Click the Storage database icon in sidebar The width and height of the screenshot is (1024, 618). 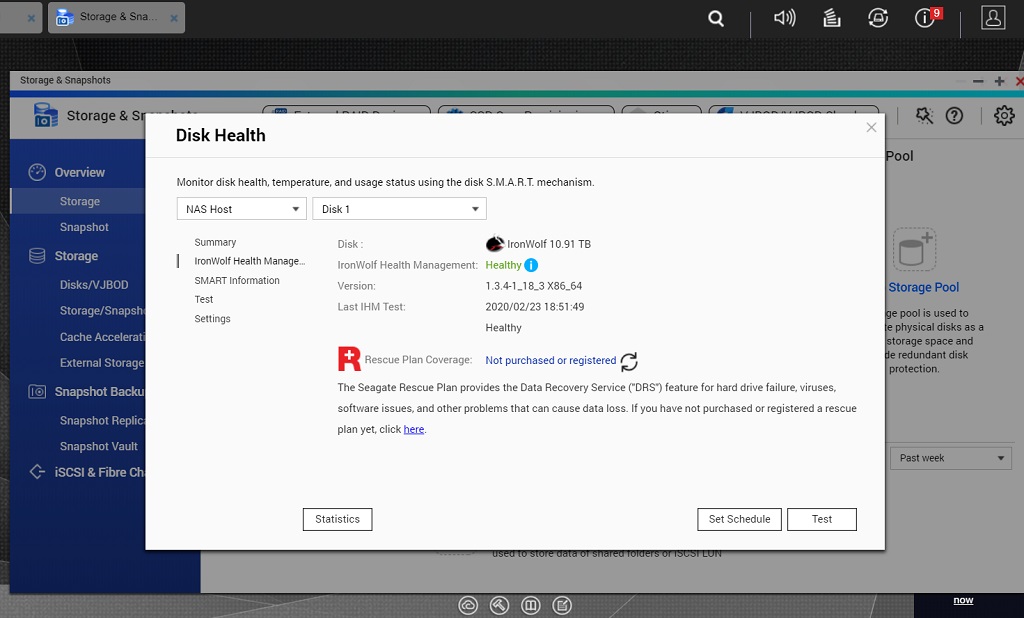click(x=37, y=256)
